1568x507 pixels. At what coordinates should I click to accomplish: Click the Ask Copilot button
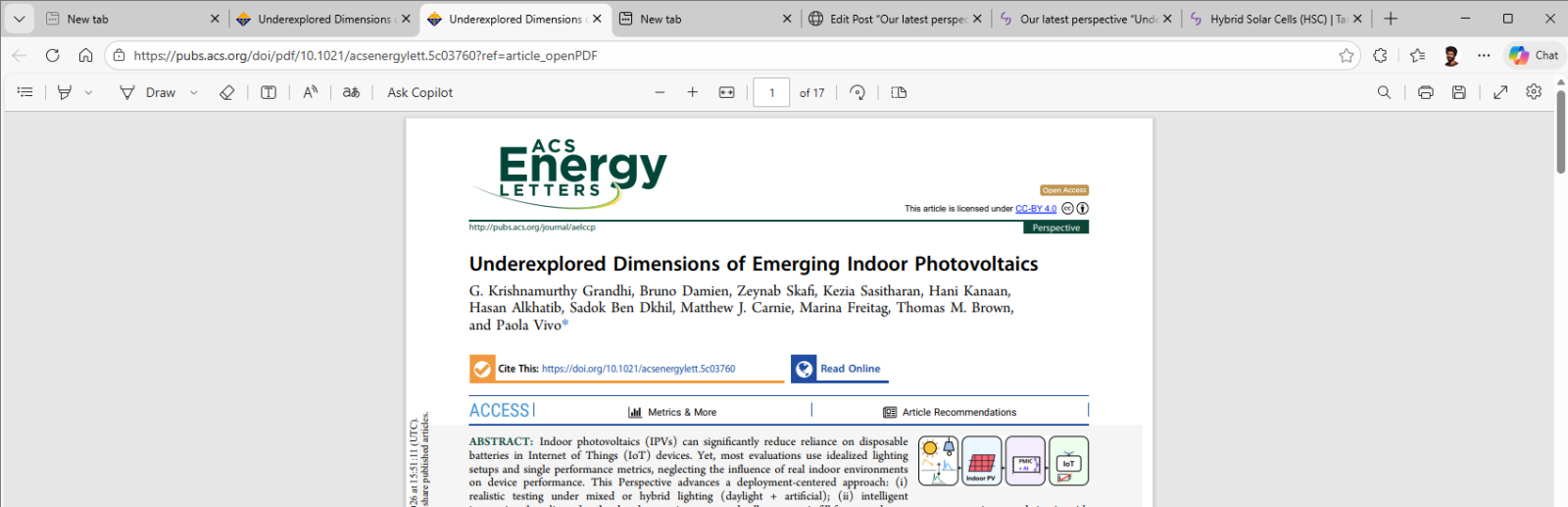(419, 92)
